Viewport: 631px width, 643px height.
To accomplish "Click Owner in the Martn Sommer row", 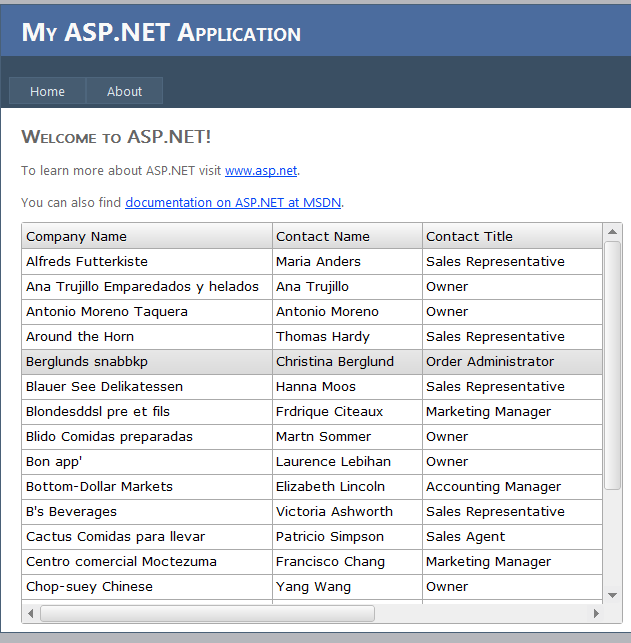I will (512, 437).
